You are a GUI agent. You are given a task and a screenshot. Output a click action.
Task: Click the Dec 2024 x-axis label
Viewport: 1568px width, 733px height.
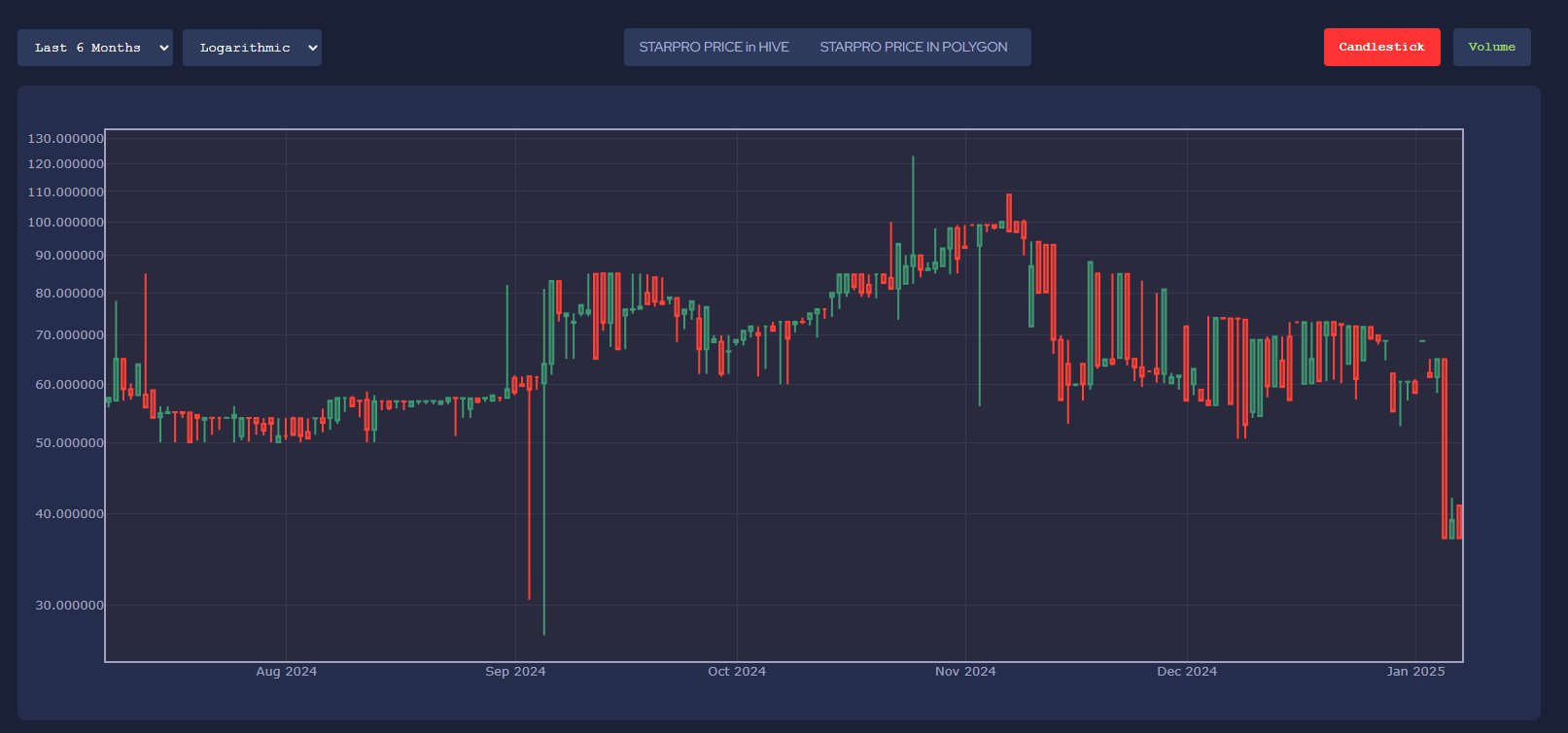pos(1187,672)
